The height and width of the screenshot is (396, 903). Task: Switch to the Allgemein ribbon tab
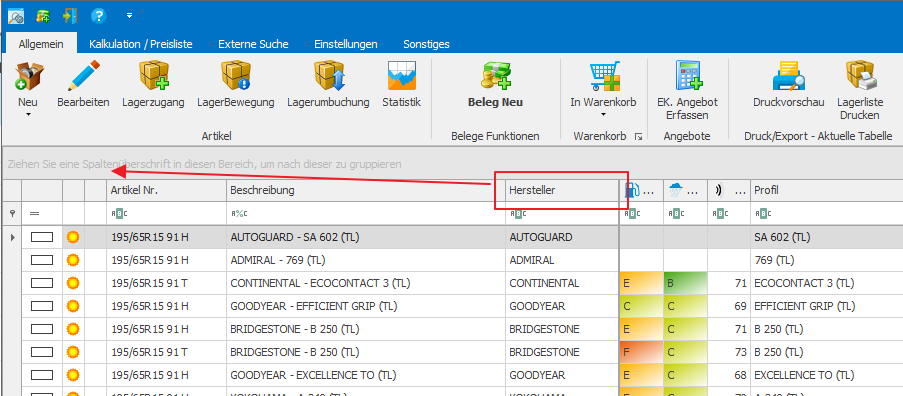(x=41, y=44)
